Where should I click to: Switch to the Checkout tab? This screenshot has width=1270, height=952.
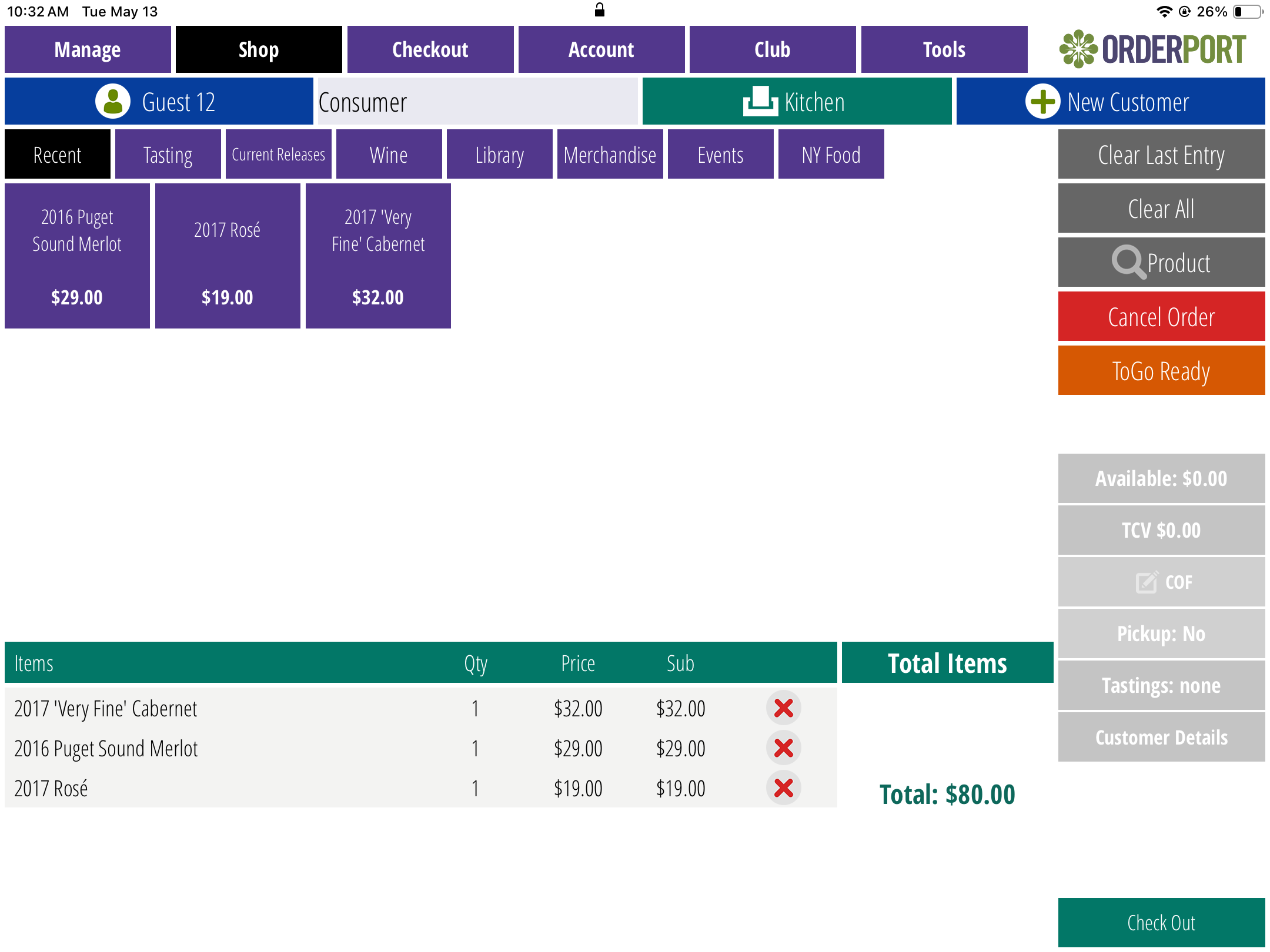(430, 49)
